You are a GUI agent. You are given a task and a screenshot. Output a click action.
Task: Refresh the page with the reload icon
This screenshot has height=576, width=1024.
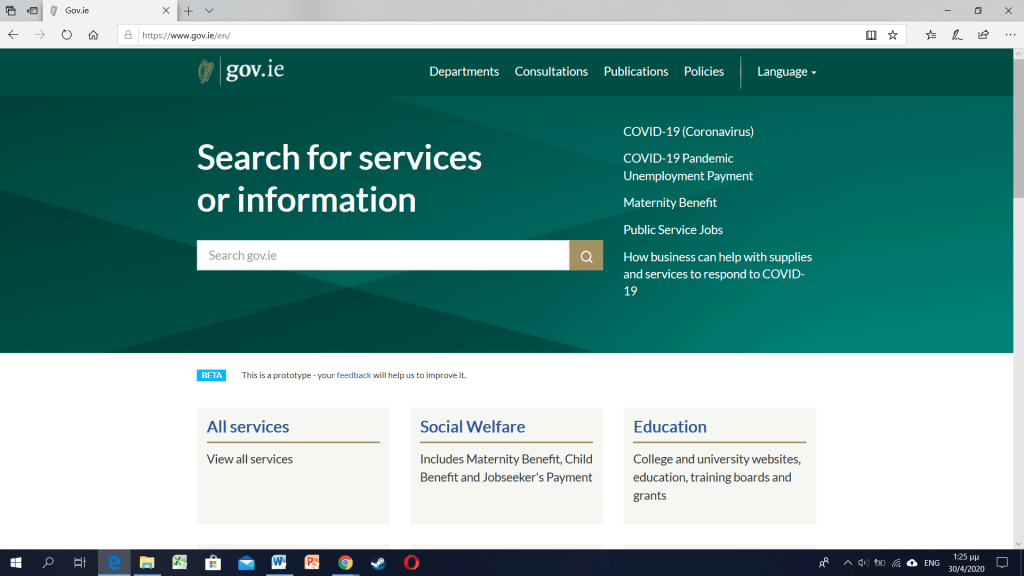(x=67, y=34)
